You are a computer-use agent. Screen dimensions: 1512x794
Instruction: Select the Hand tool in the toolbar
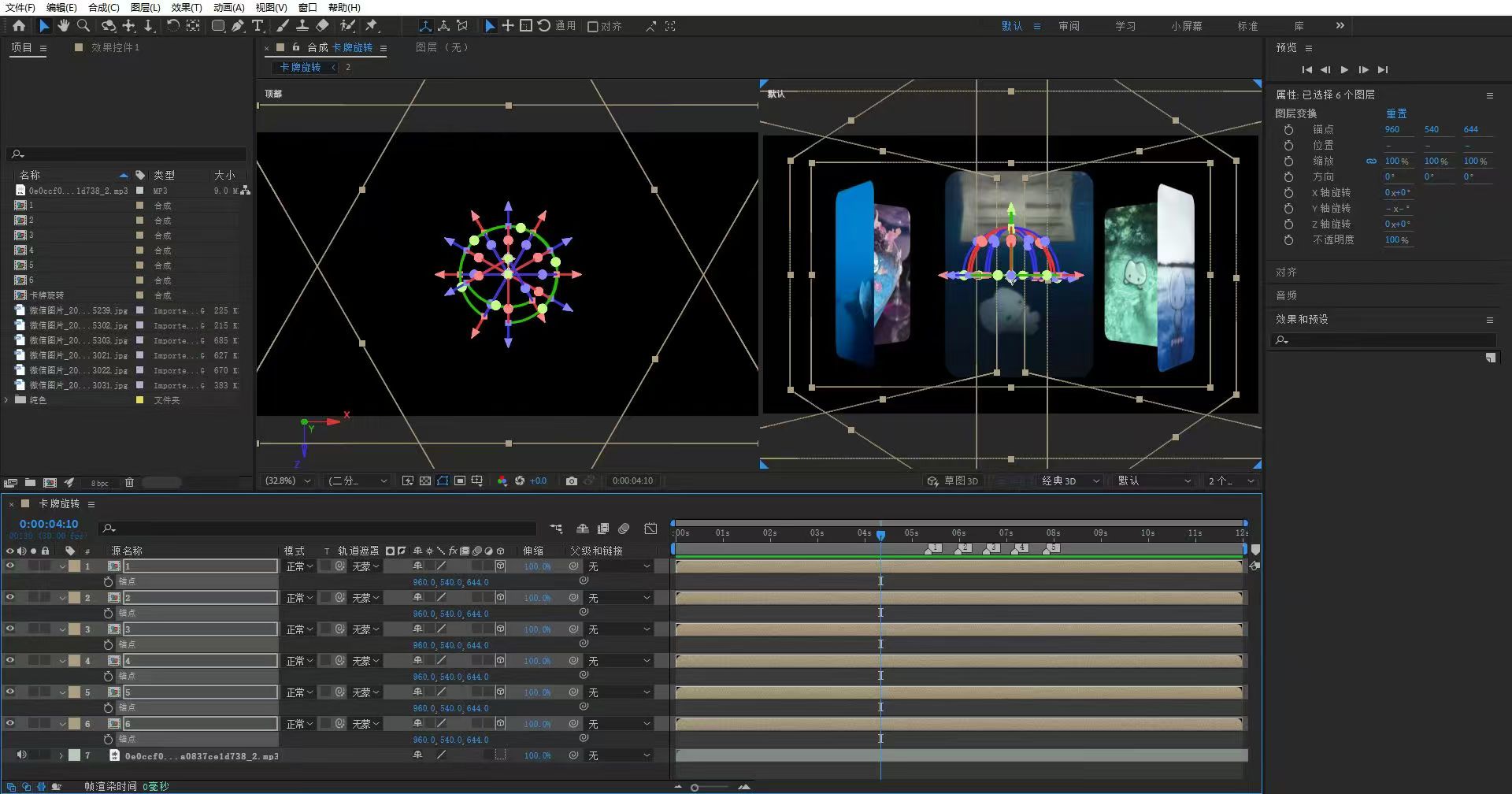point(64,26)
